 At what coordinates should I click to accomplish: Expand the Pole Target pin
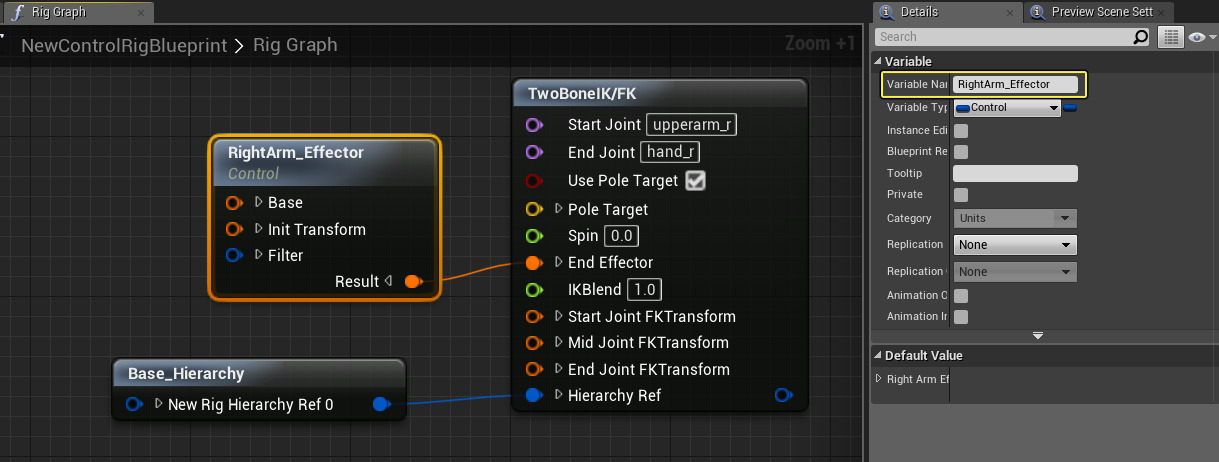coord(558,209)
